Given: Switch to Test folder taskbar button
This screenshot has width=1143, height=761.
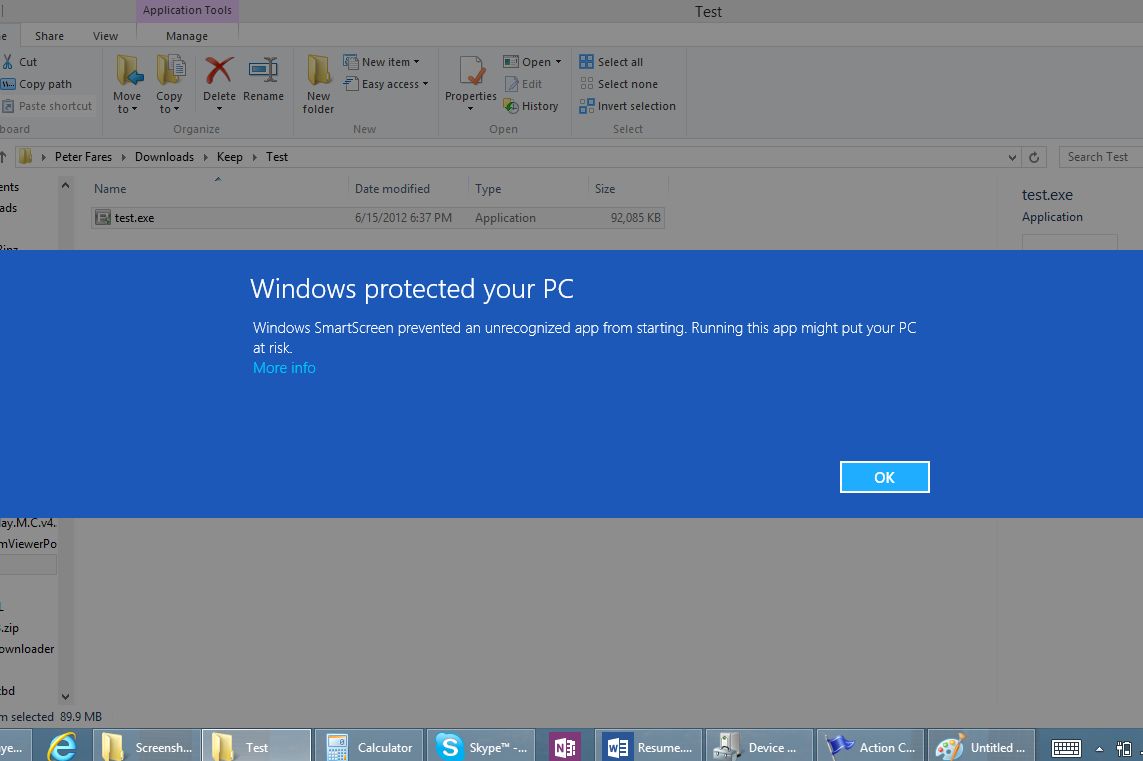Looking at the screenshot, I should (x=257, y=746).
